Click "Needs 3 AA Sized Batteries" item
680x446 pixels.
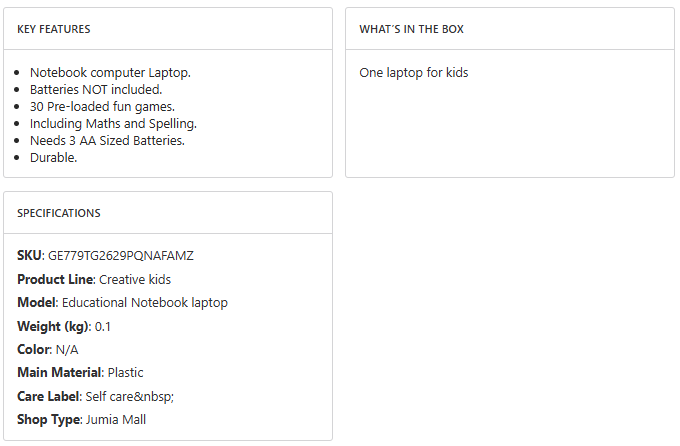(107, 141)
